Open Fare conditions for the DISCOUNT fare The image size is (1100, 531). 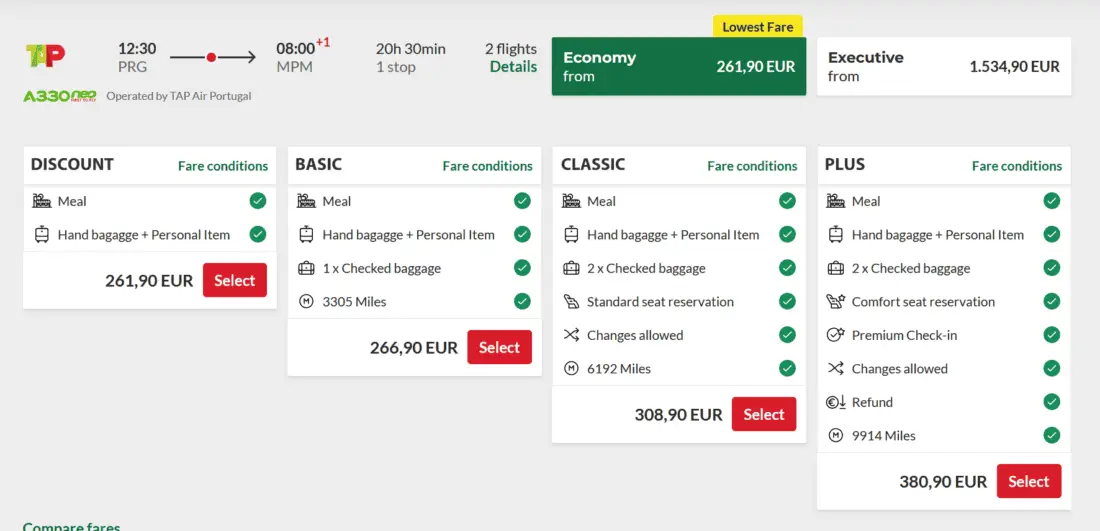tap(223, 166)
